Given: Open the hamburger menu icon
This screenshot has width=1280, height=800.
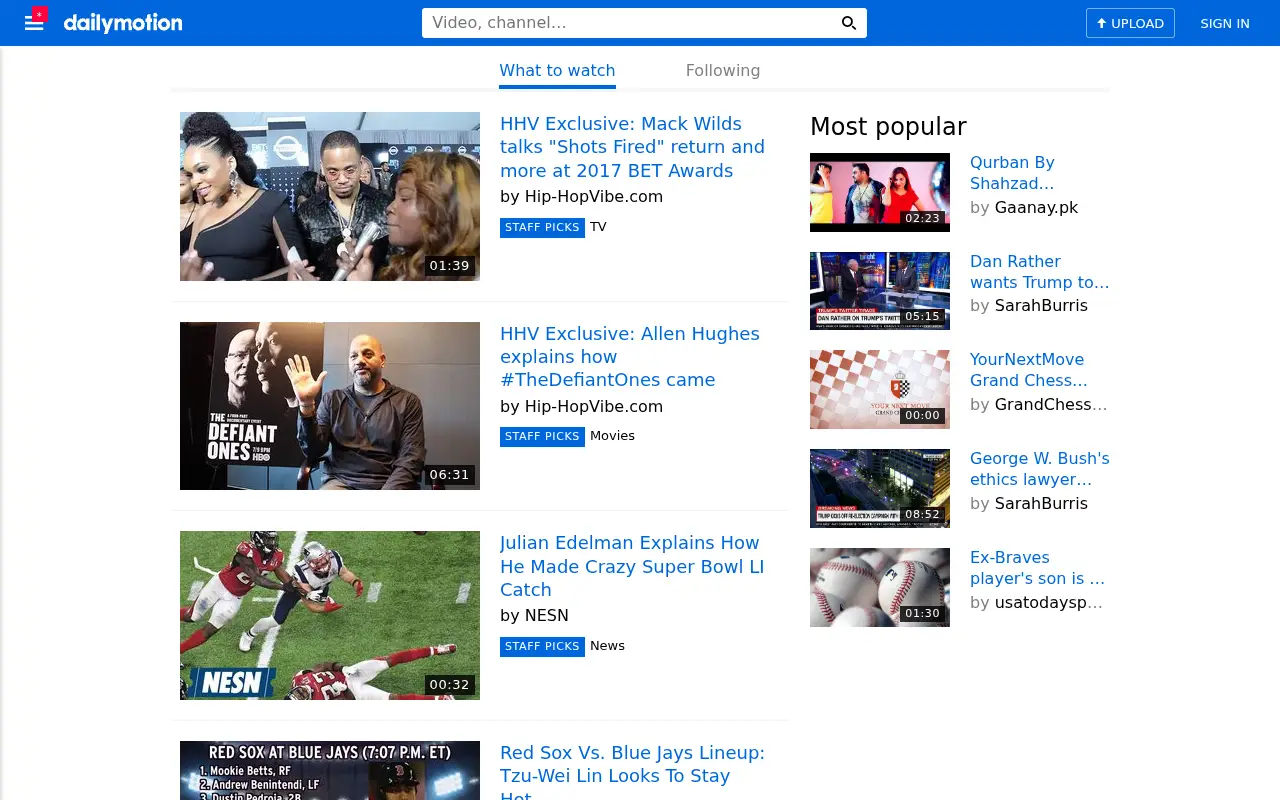Looking at the screenshot, I should [34, 23].
